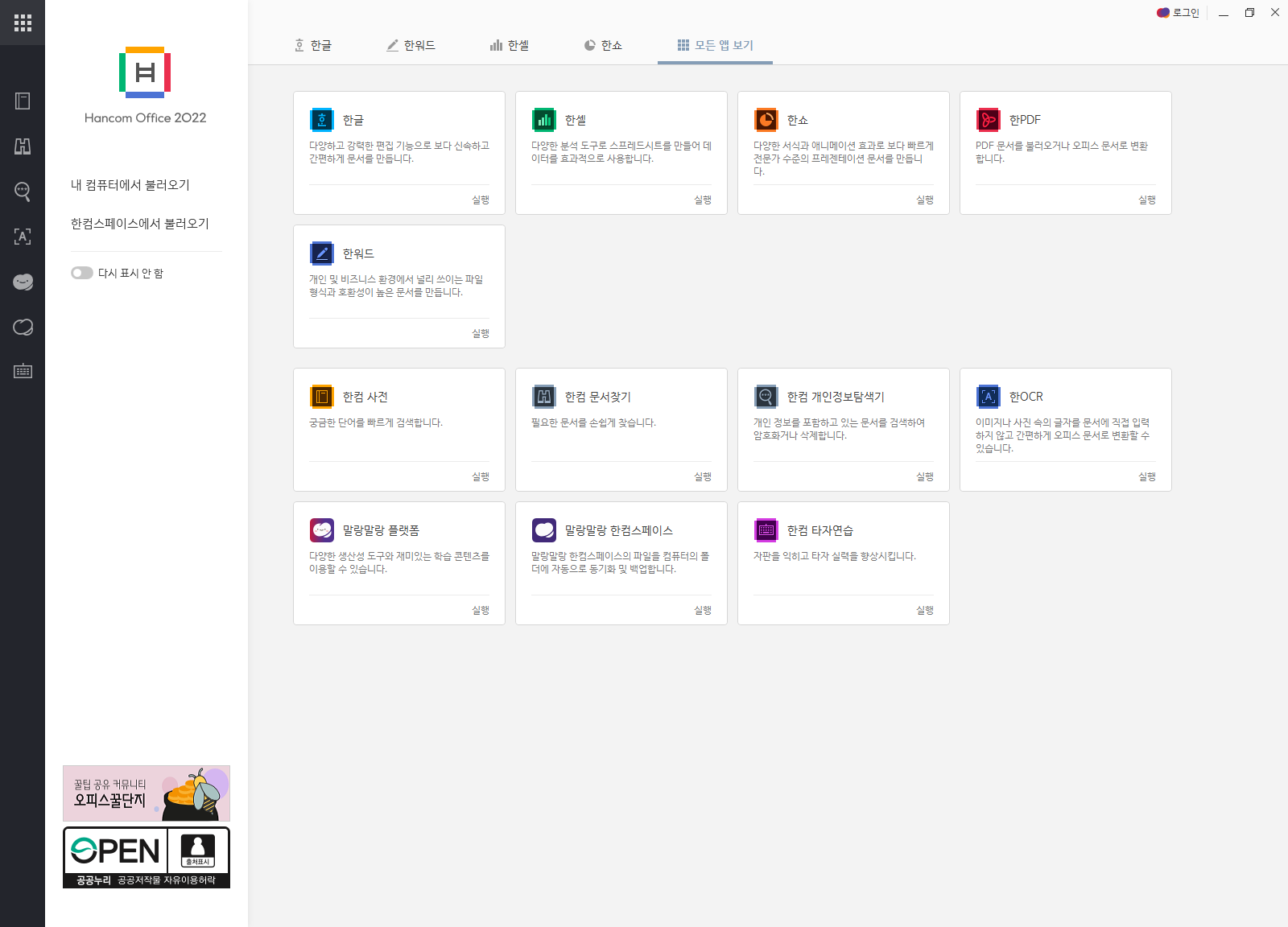Screen dimensions: 1288x927
Task: Launch document finder from dark sidebar
Action: pyautogui.click(x=23, y=146)
